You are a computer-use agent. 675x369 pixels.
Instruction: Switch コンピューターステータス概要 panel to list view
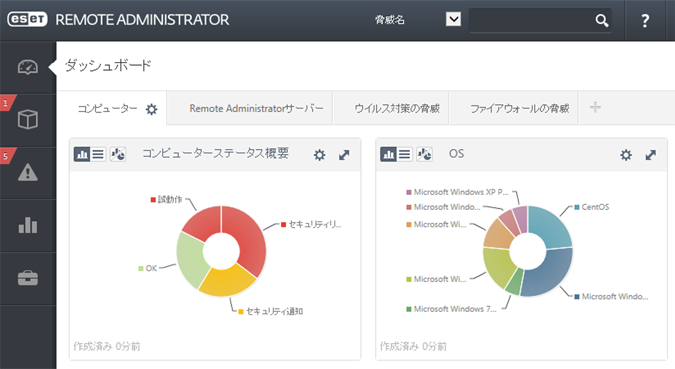98,154
